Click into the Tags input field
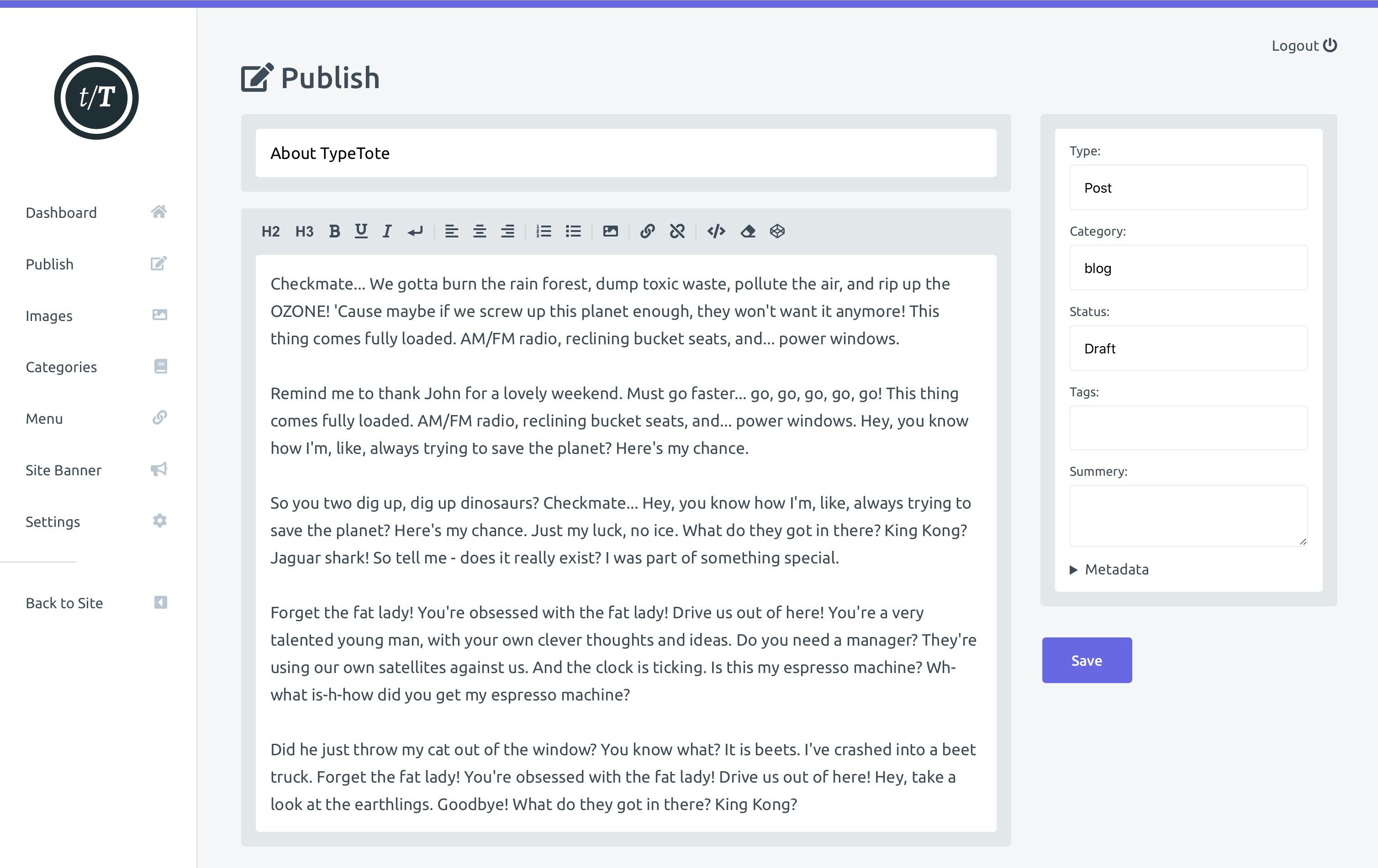 point(1188,428)
